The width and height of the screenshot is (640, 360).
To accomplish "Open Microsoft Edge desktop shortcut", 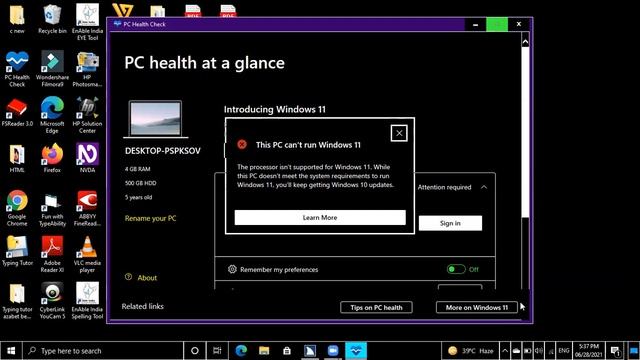I will 52,115.
